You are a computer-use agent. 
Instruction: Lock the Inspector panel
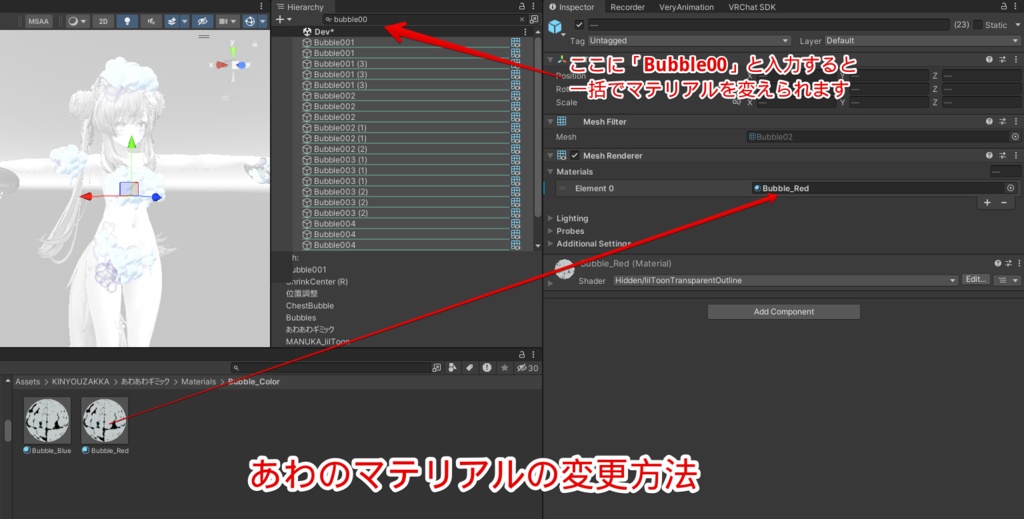[1004, 6]
